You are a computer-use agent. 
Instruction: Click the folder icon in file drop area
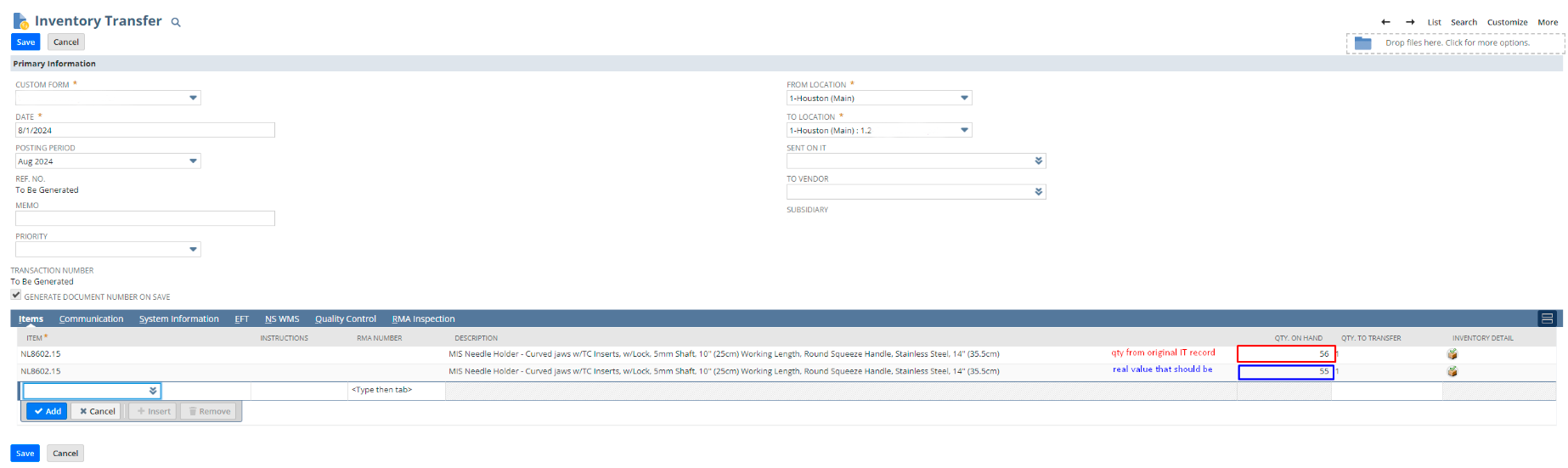1362,43
